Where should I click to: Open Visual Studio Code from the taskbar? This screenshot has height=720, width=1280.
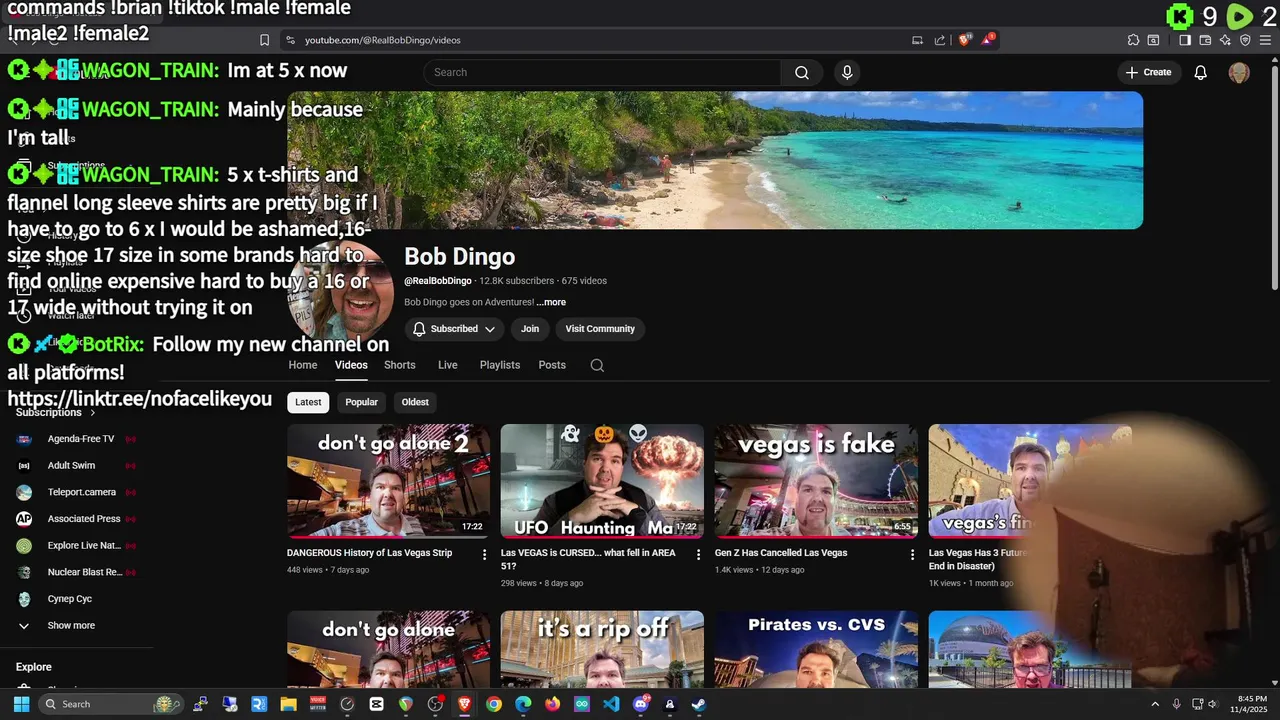pos(611,704)
